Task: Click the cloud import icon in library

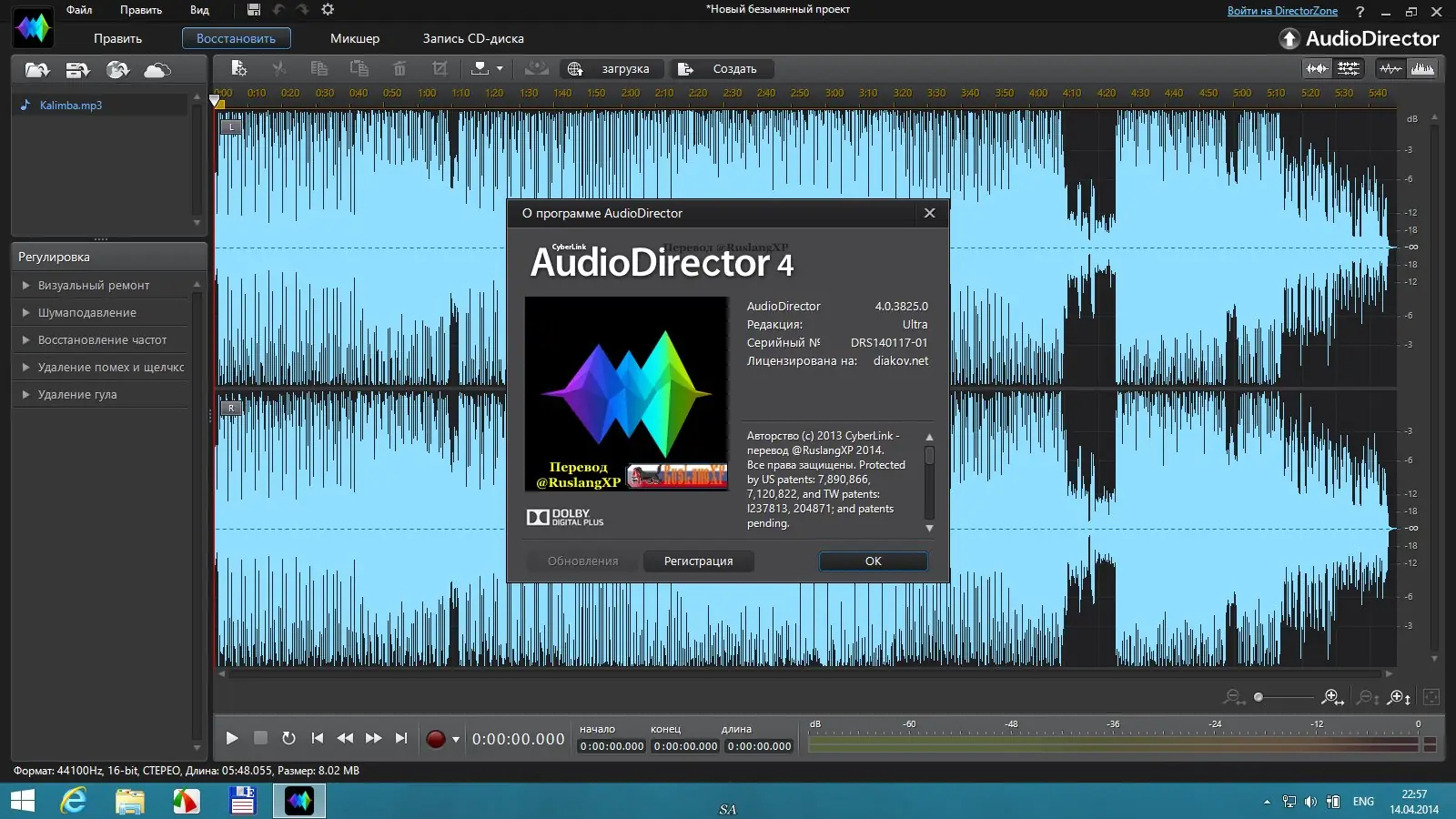Action: click(157, 69)
